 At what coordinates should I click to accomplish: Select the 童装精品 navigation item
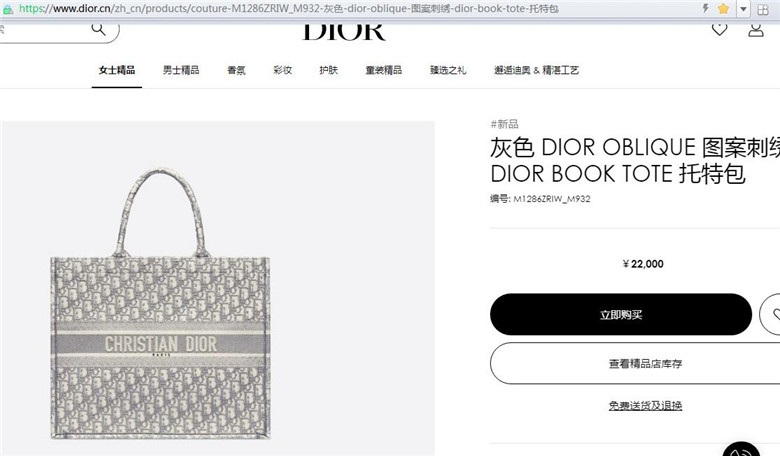coord(384,70)
